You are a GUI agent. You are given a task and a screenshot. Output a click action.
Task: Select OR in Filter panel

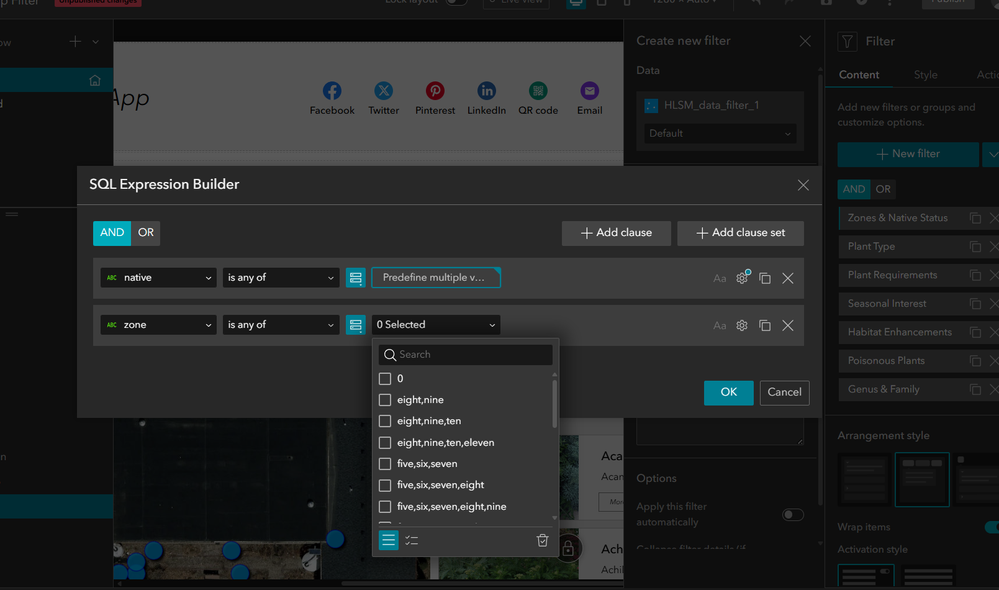pyautogui.click(x=883, y=189)
